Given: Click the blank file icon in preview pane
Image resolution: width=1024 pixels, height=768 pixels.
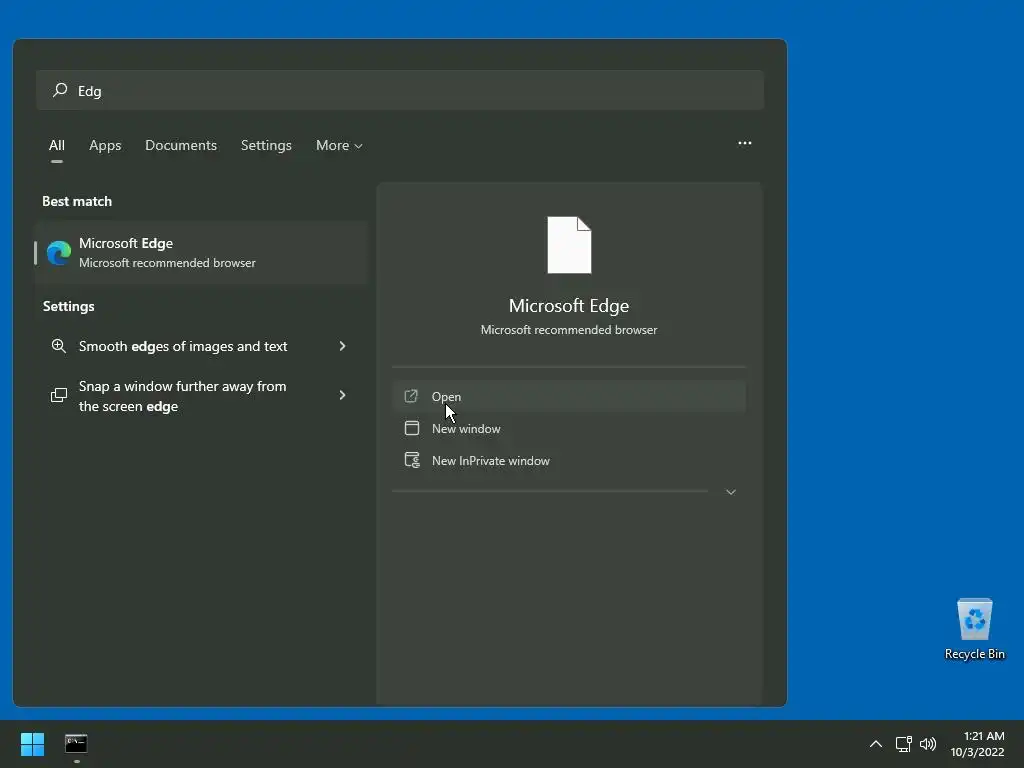Looking at the screenshot, I should coord(569,245).
